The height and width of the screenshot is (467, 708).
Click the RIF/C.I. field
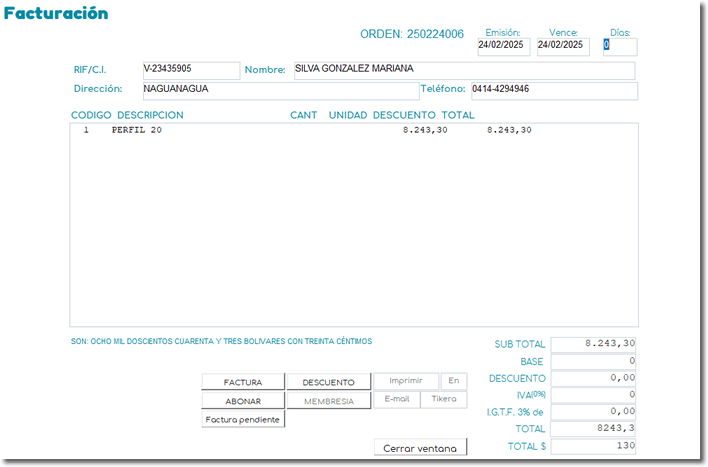pos(190,70)
